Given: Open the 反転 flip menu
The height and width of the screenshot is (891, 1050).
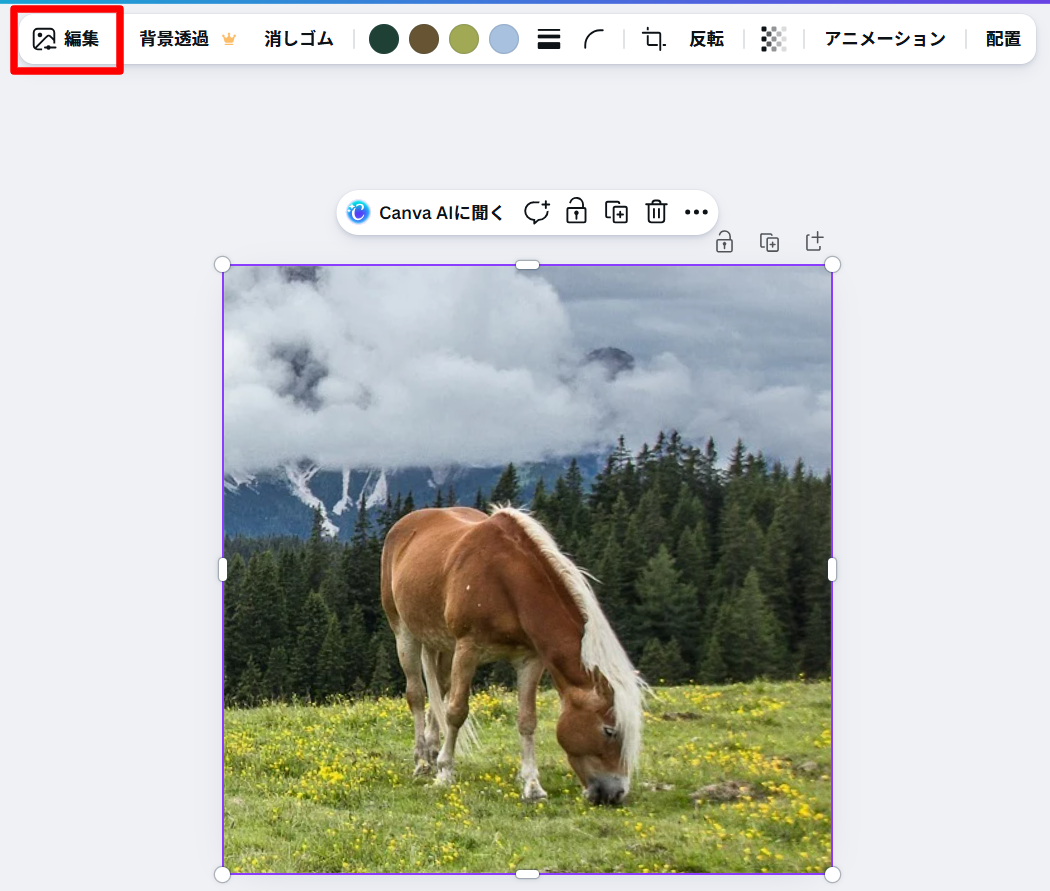Looking at the screenshot, I should [x=707, y=39].
